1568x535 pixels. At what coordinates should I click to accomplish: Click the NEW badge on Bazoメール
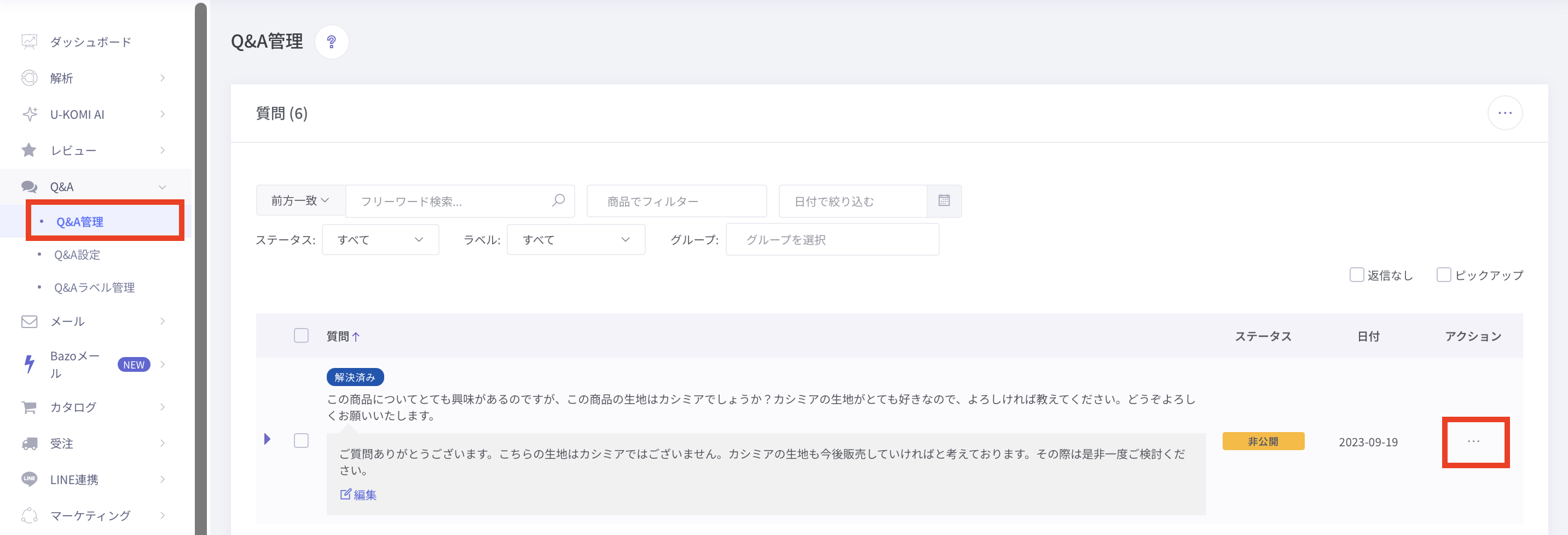(x=134, y=364)
